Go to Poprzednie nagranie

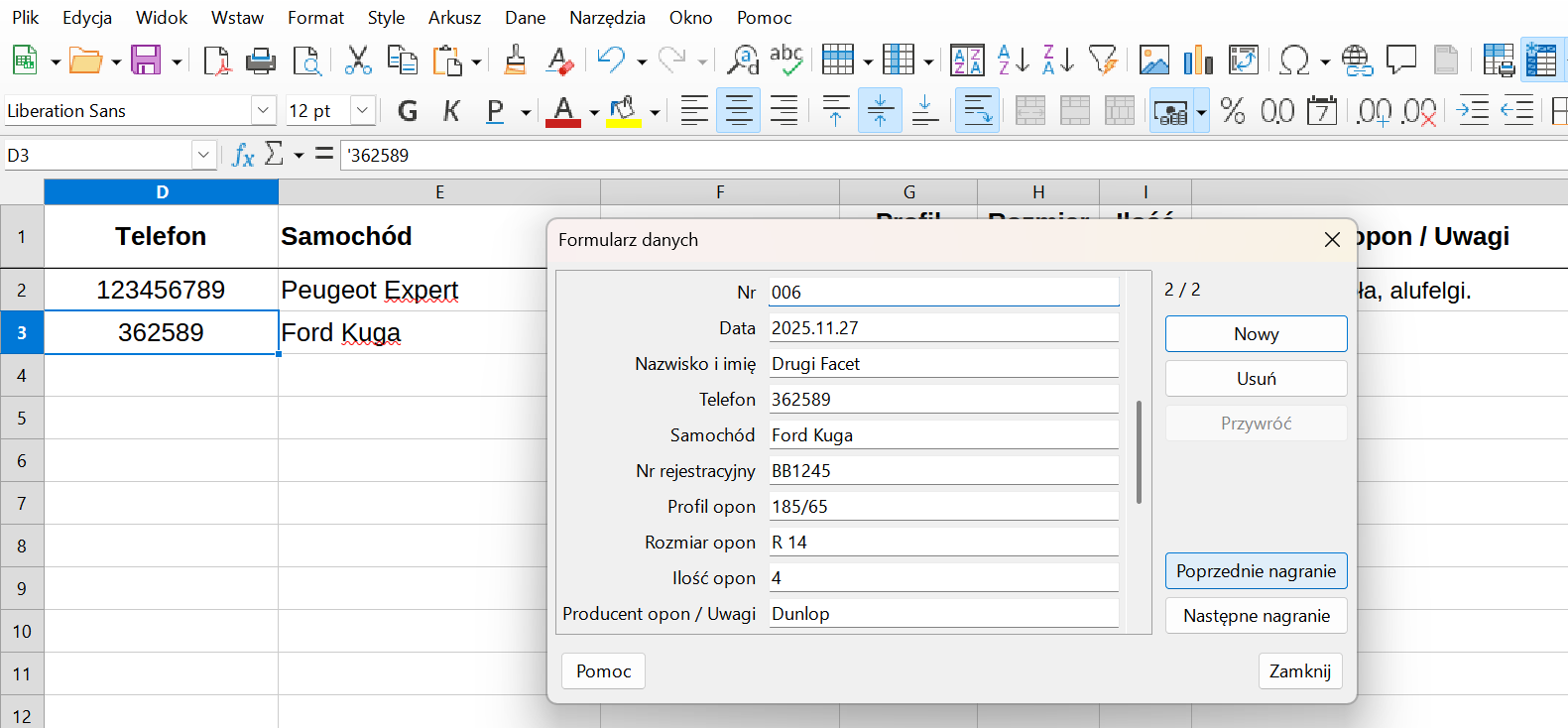point(1257,571)
